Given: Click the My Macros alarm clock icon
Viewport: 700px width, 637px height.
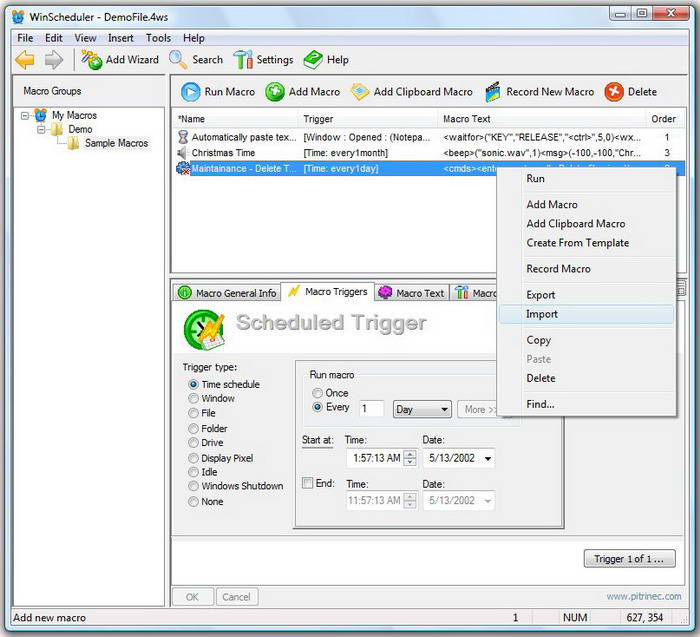Looking at the screenshot, I should pos(41,115).
